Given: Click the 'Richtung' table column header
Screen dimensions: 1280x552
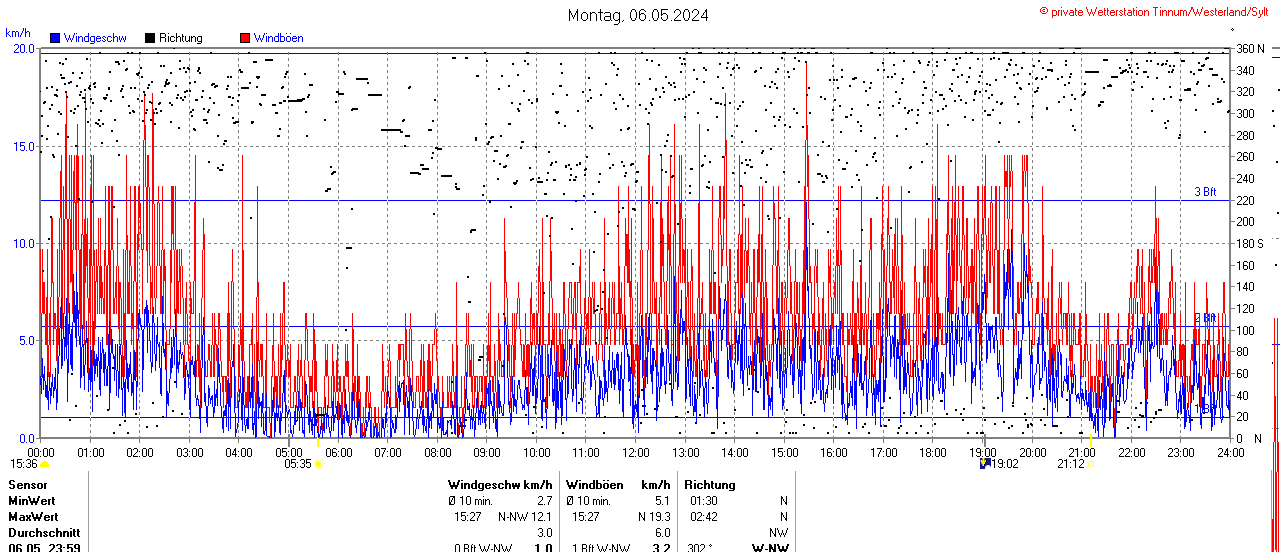Looking at the screenshot, I should (x=710, y=485).
